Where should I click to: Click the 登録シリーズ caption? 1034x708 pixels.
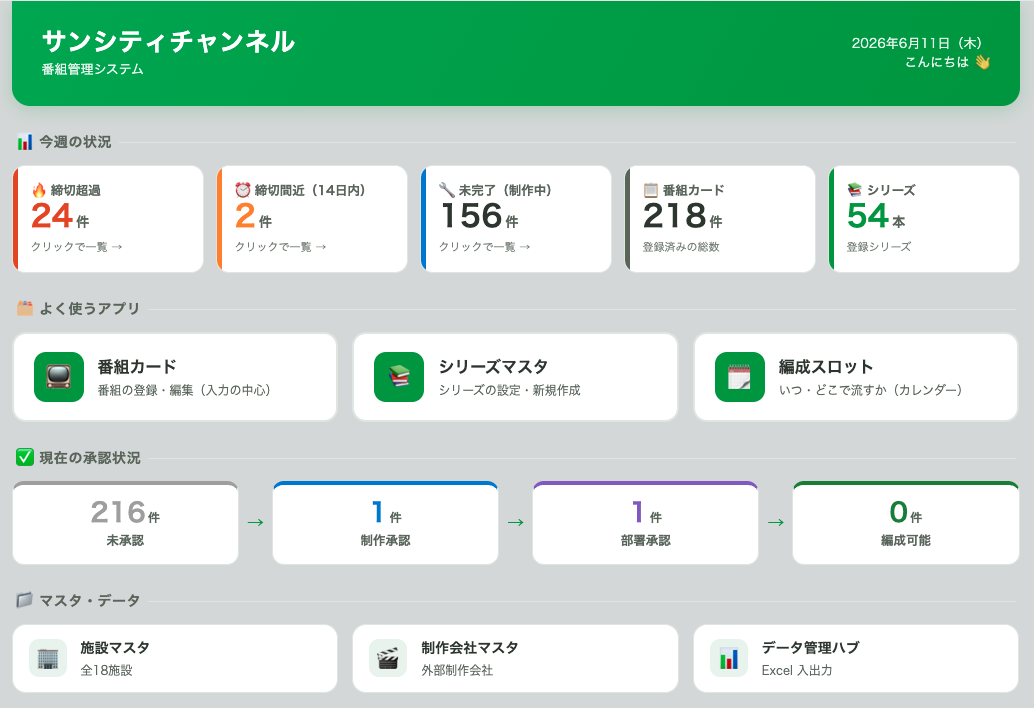pyautogui.click(x=878, y=247)
